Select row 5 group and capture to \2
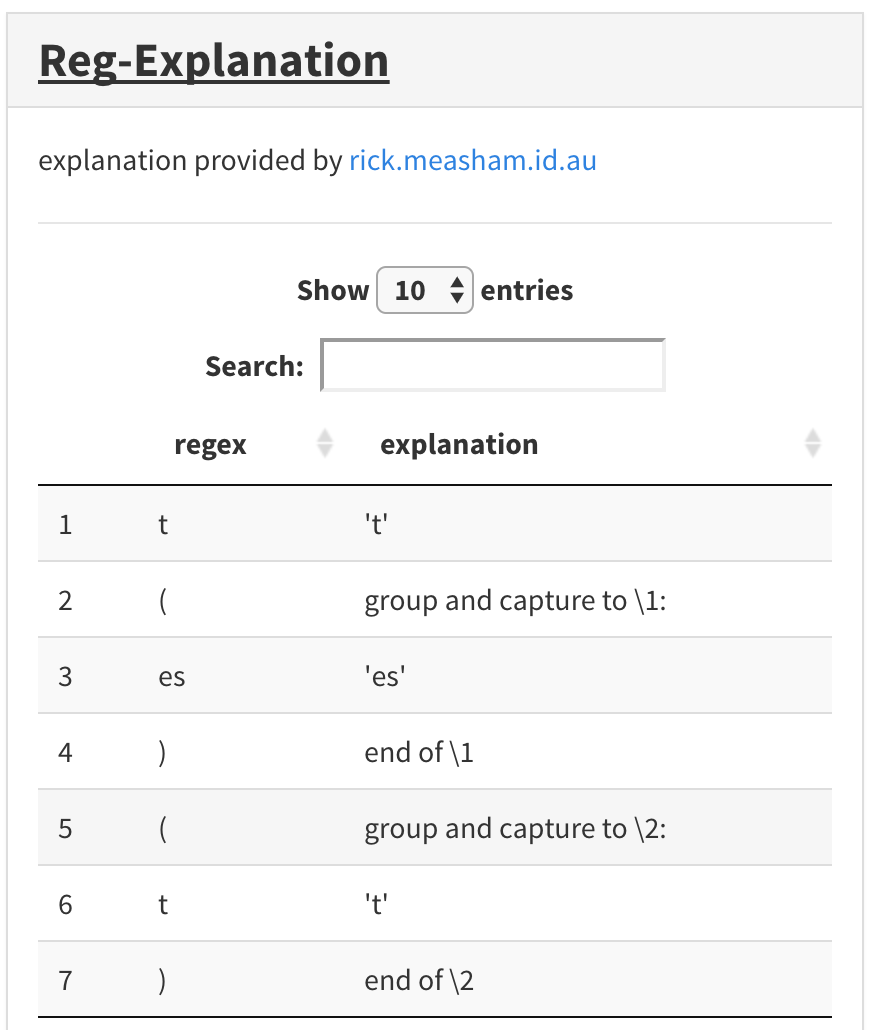The width and height of the screenshot is (870, 1030). pos(435,828)
